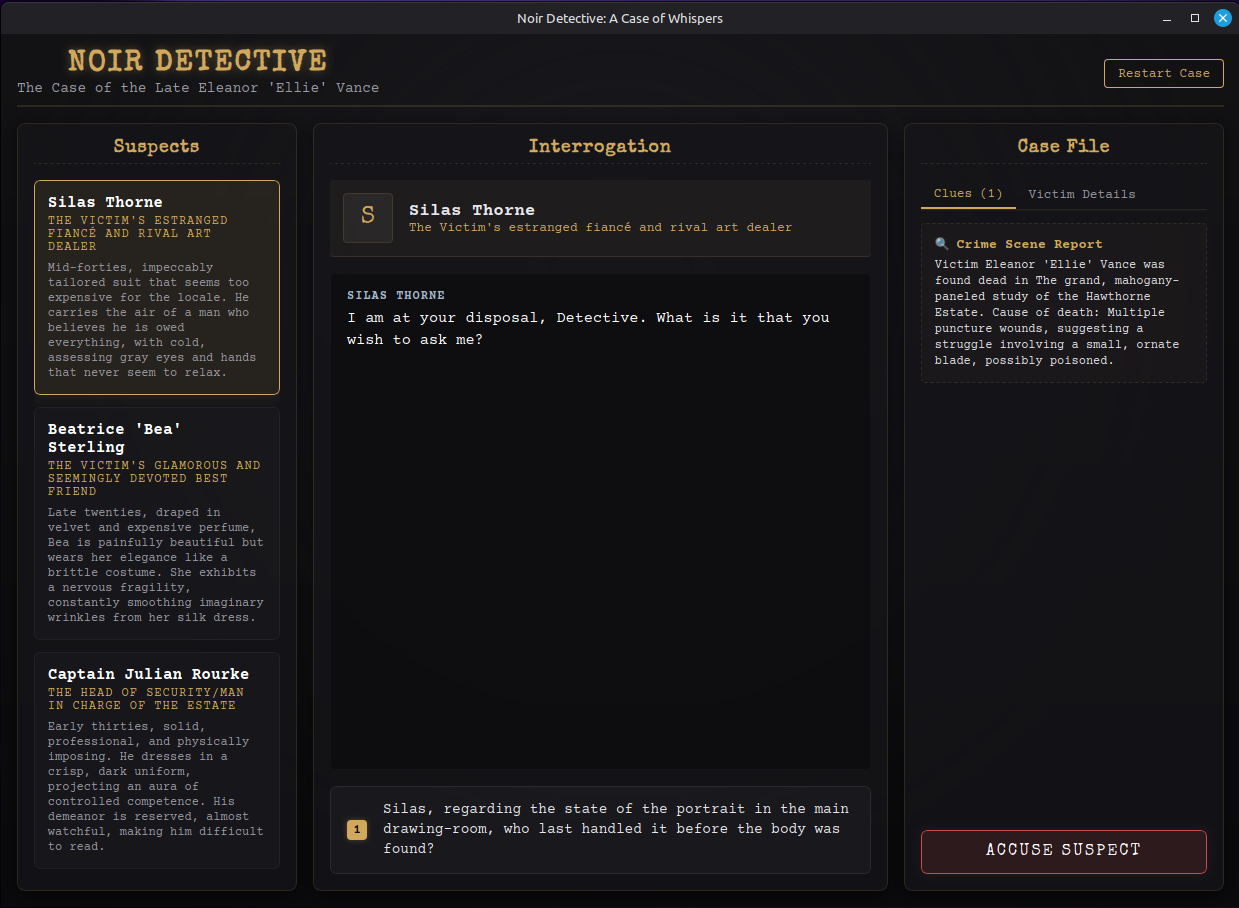Click the Crime Scene Report title

click(x=1029, y=244)
